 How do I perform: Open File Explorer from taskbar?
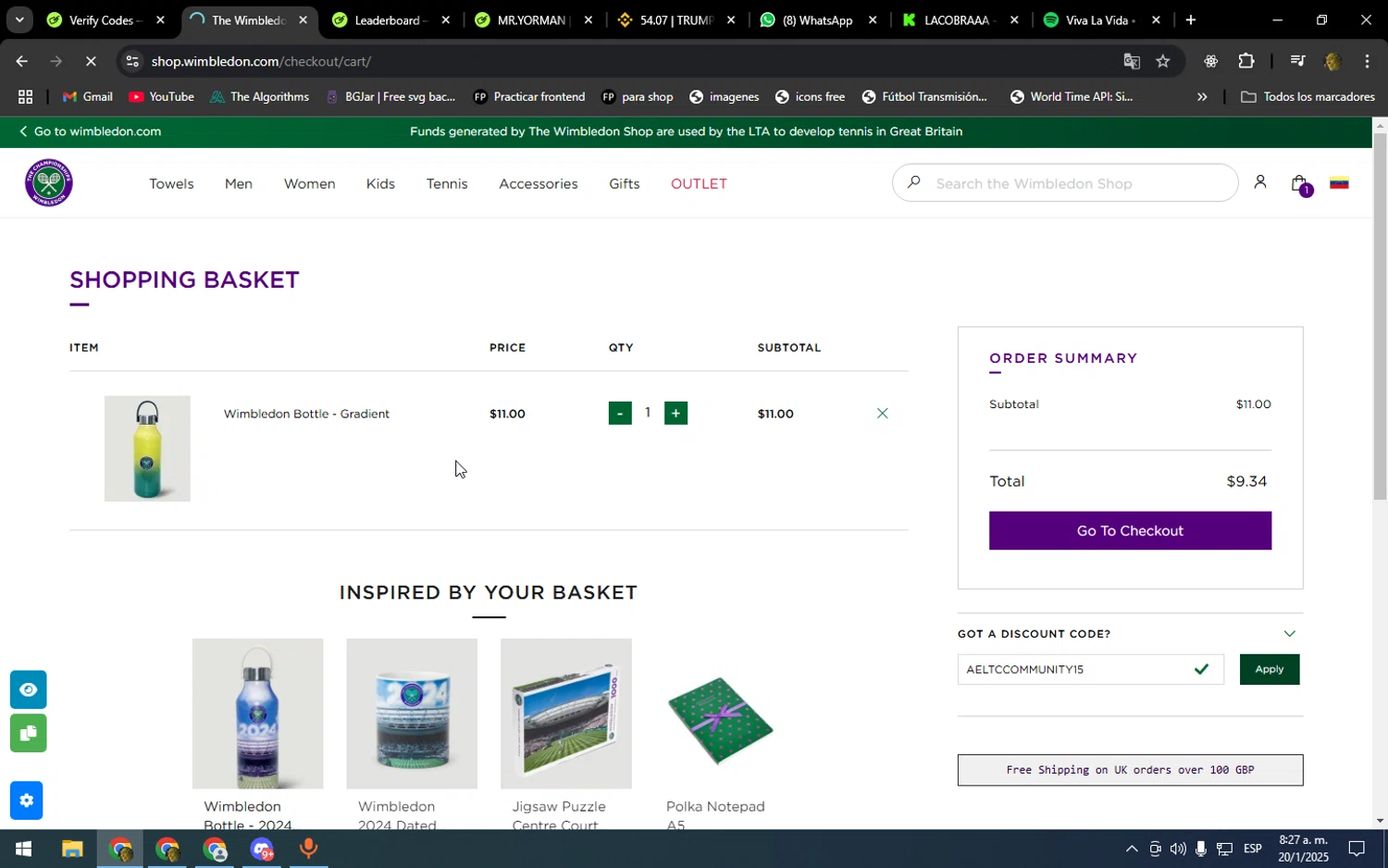tap(72, 849)
